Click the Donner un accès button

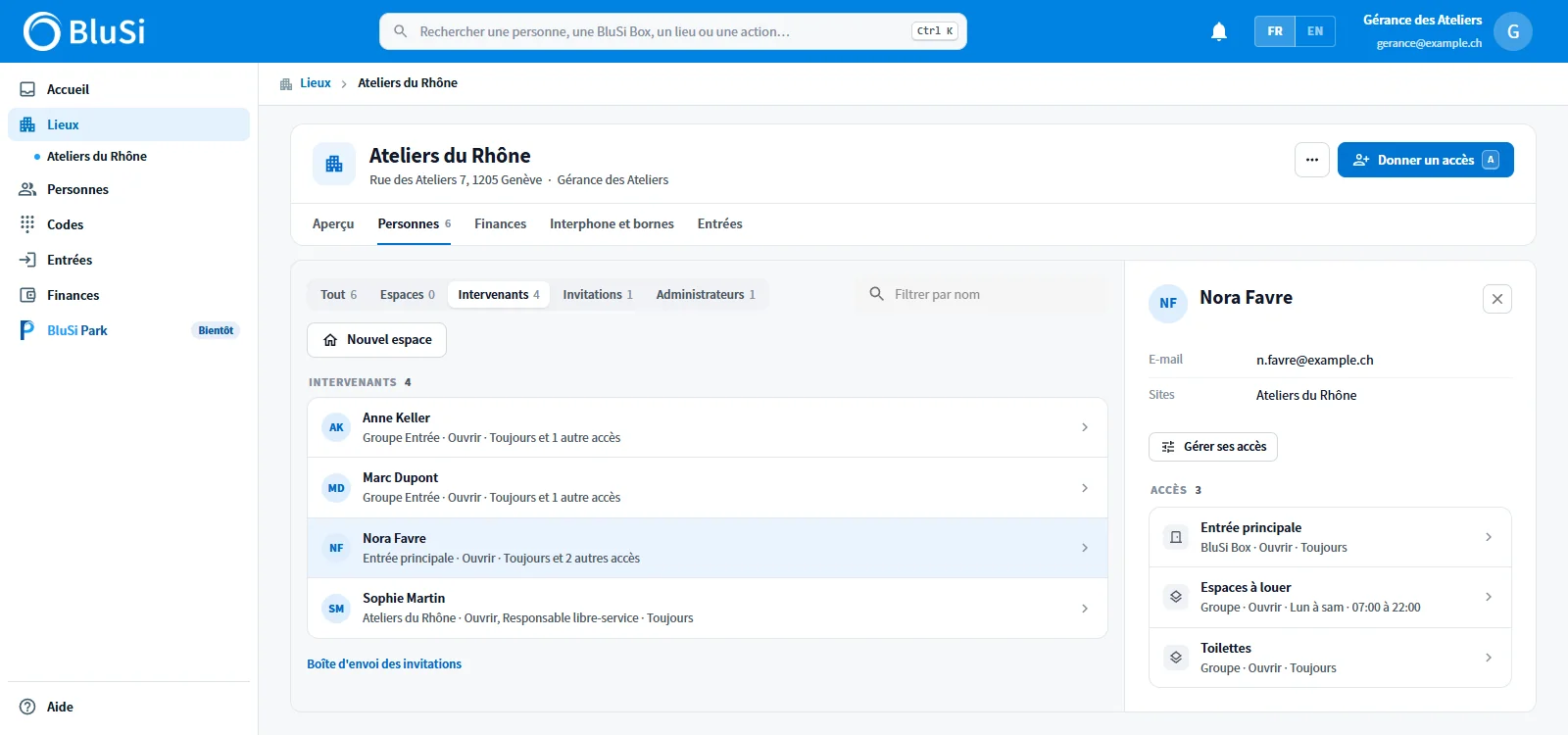click(x=1426, y=160)
